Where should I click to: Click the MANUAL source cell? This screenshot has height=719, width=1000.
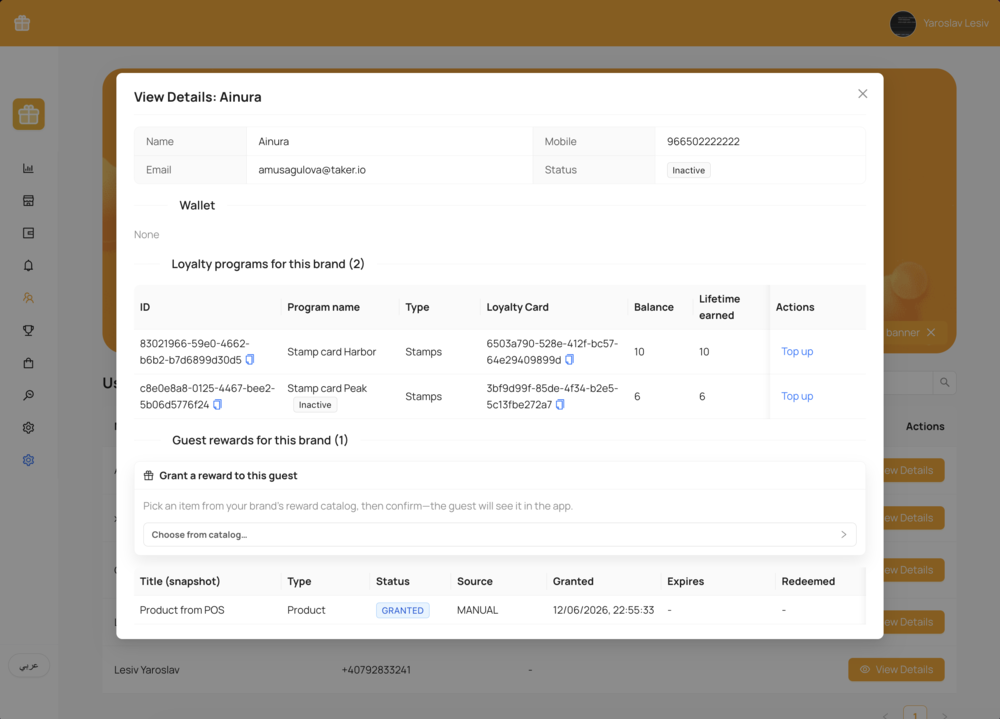pos(477,611)
